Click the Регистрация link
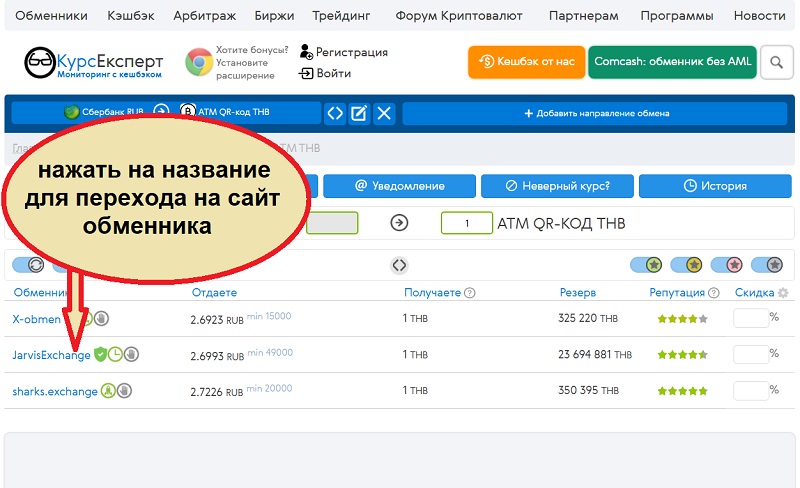Image resolution: width=800 pixels, height=488 pixels. (344, 52)
